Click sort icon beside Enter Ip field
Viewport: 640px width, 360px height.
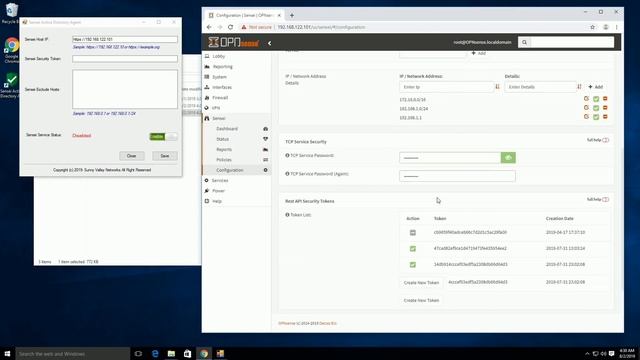[x=498, y=87]
